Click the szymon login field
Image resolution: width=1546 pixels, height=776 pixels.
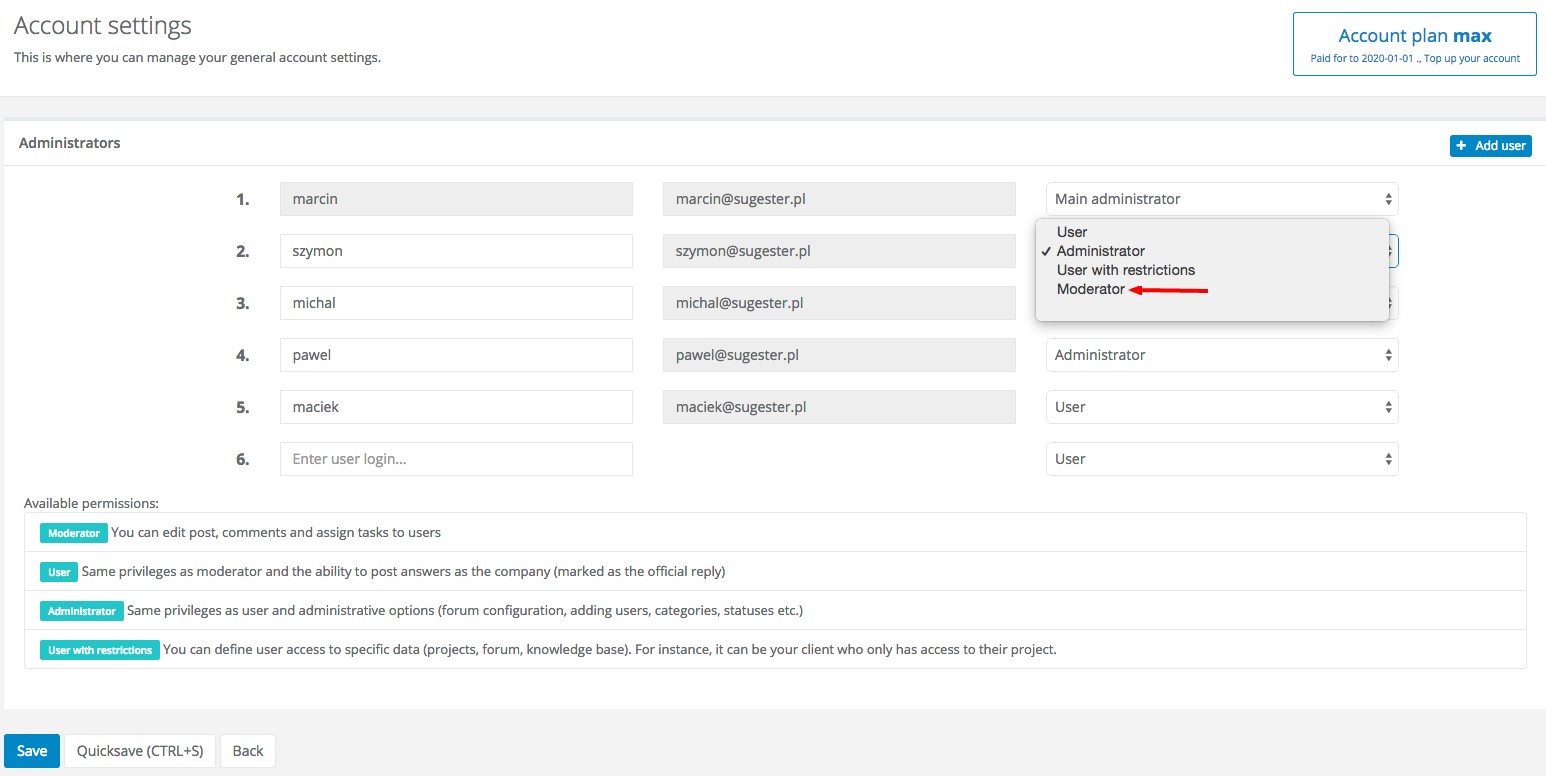point(456,251)
